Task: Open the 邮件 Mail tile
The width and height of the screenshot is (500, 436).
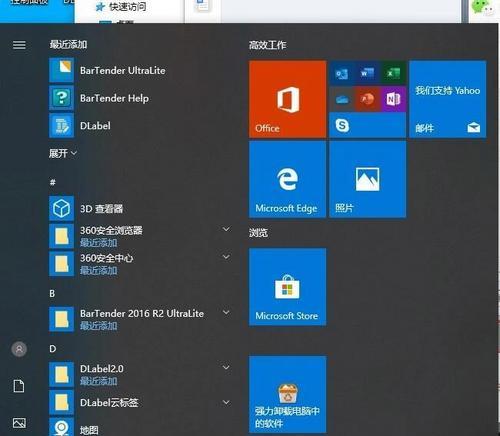Action: [448, 99]
